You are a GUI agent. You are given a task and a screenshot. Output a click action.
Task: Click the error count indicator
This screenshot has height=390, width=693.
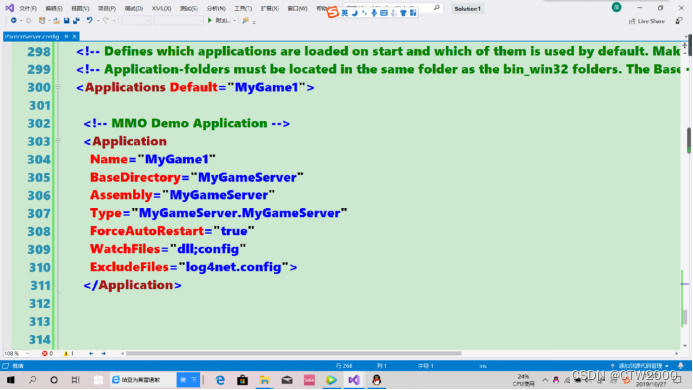pyautogui.click(x=47, y=353)
